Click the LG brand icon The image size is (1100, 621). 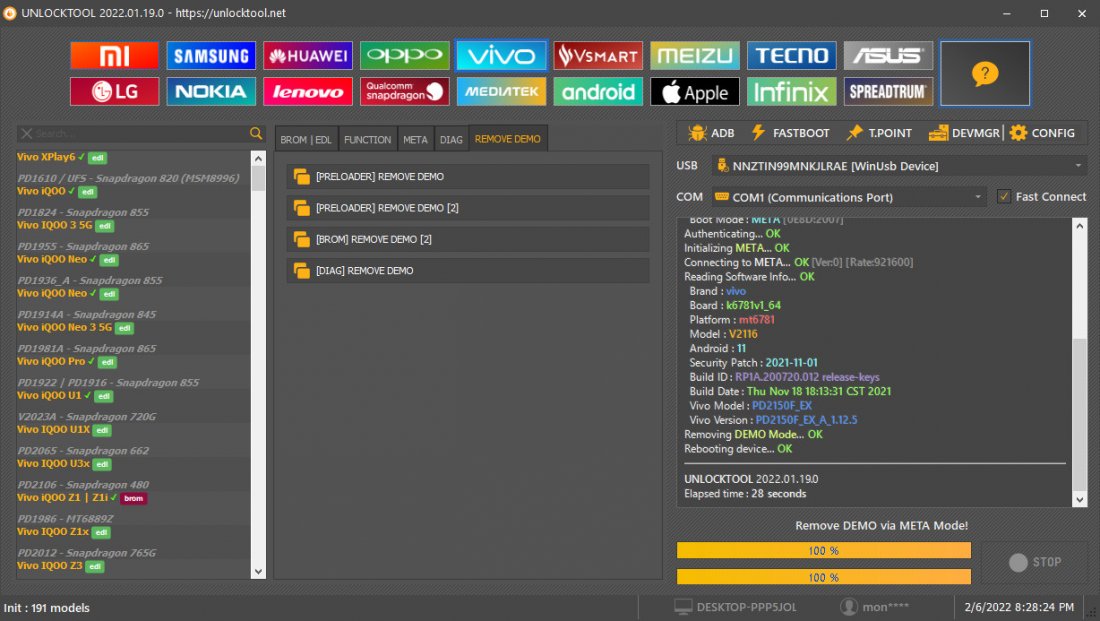point(114,91)
